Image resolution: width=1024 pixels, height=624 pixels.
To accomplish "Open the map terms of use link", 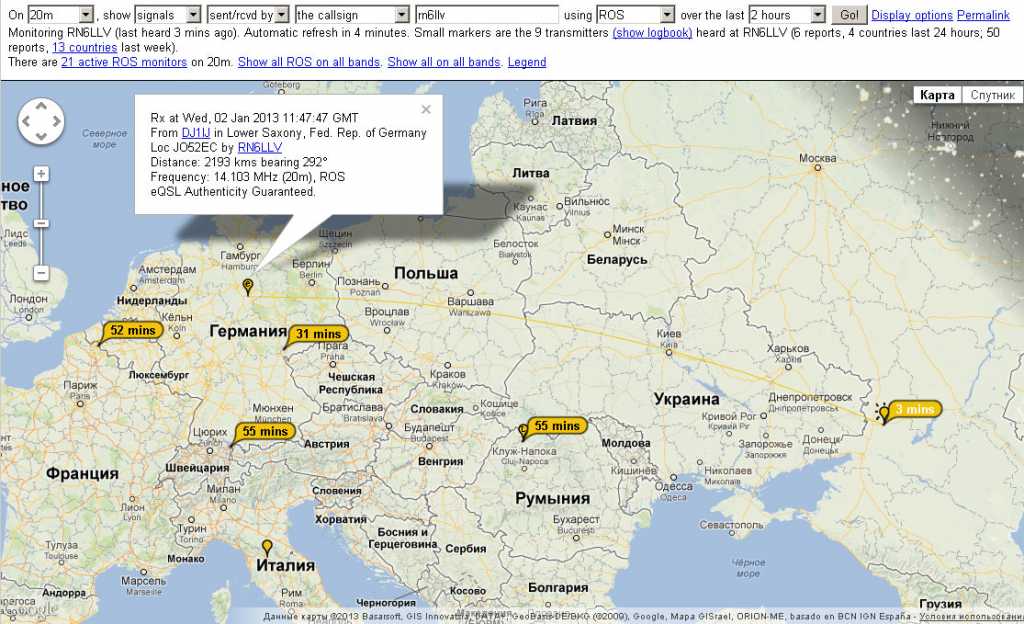I will point(971,616).
